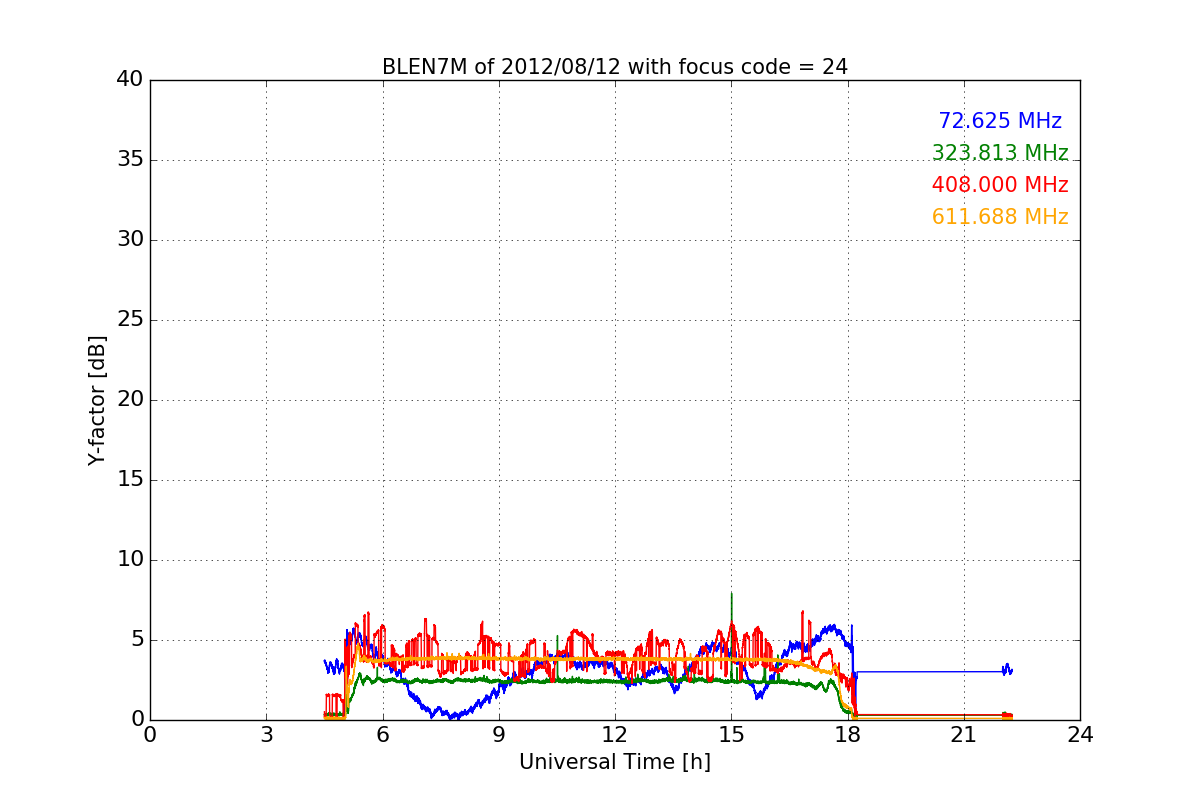Click the plot title 'BLEN7M of 2012/08/12 with focus code = 24'
Image resolution: width=1200 pixels, height=800 pixels.
click(x=615, y=67)
